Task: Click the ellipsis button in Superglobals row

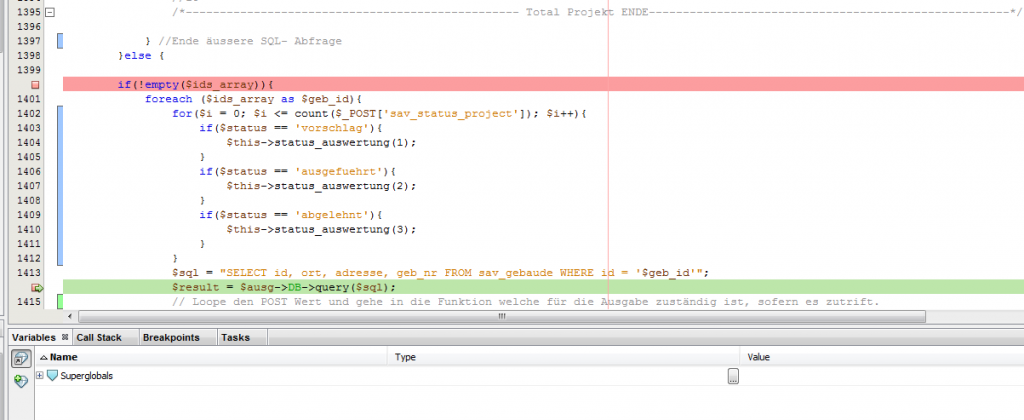Action: (x=733, y=376)
